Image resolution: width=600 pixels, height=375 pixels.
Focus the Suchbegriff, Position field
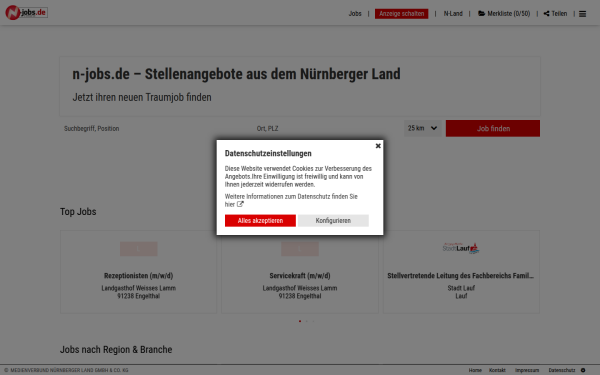point(155,129)
